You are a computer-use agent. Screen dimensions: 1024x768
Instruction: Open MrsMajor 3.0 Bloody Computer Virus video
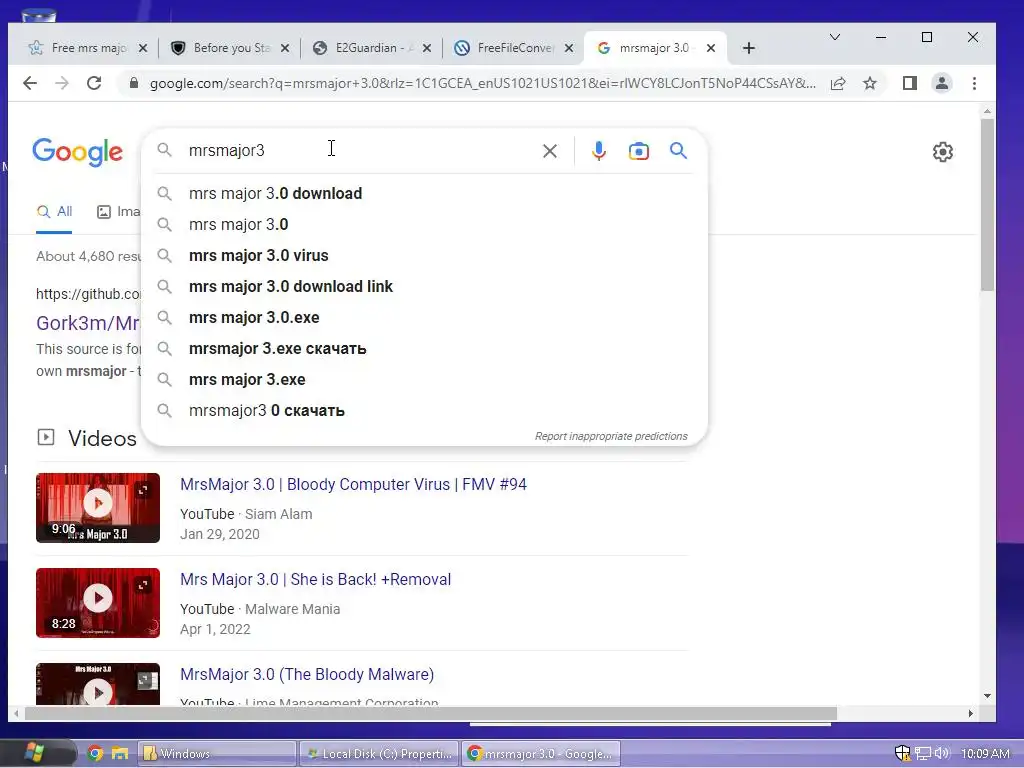[x=353, y=485]
